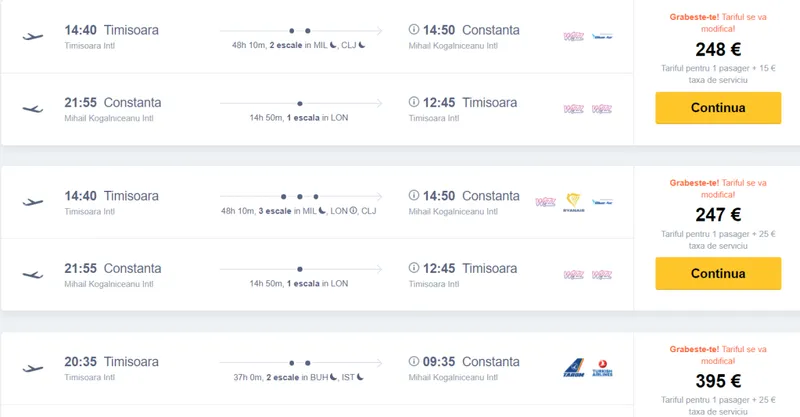
Task: Click the info icon next to LON stopover
Action: 353,210
